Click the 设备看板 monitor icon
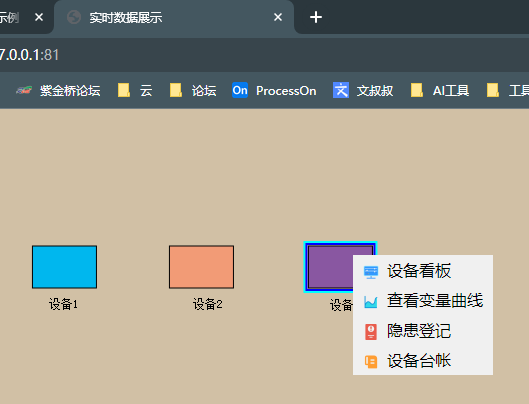This screenshot has height=404, width=529. coord(371,272)
